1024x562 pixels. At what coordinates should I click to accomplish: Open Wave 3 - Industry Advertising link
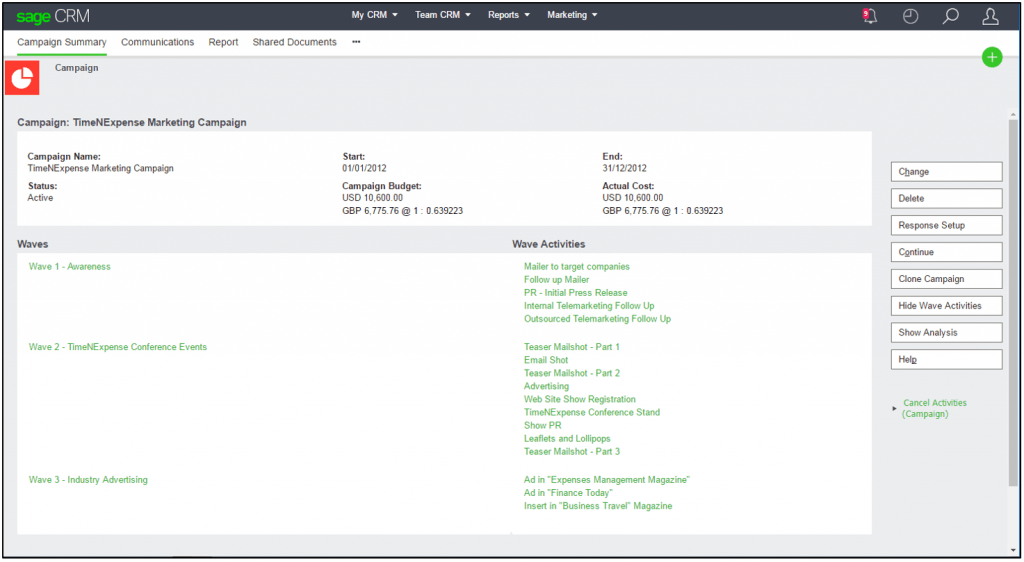(x=88, y=480)
